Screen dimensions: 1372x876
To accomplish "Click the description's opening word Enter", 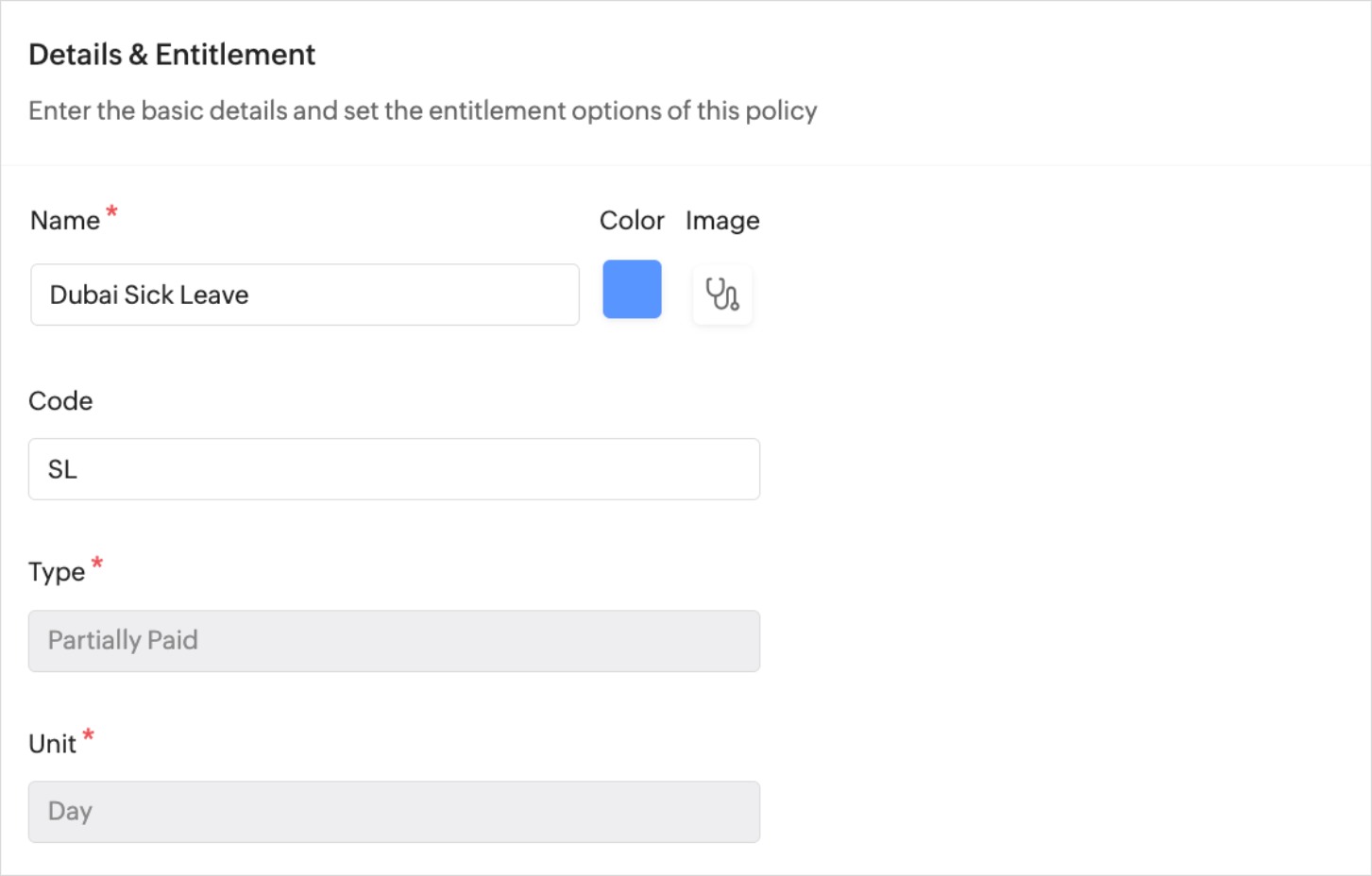I will pyautogui.click(x=59, y=111).
